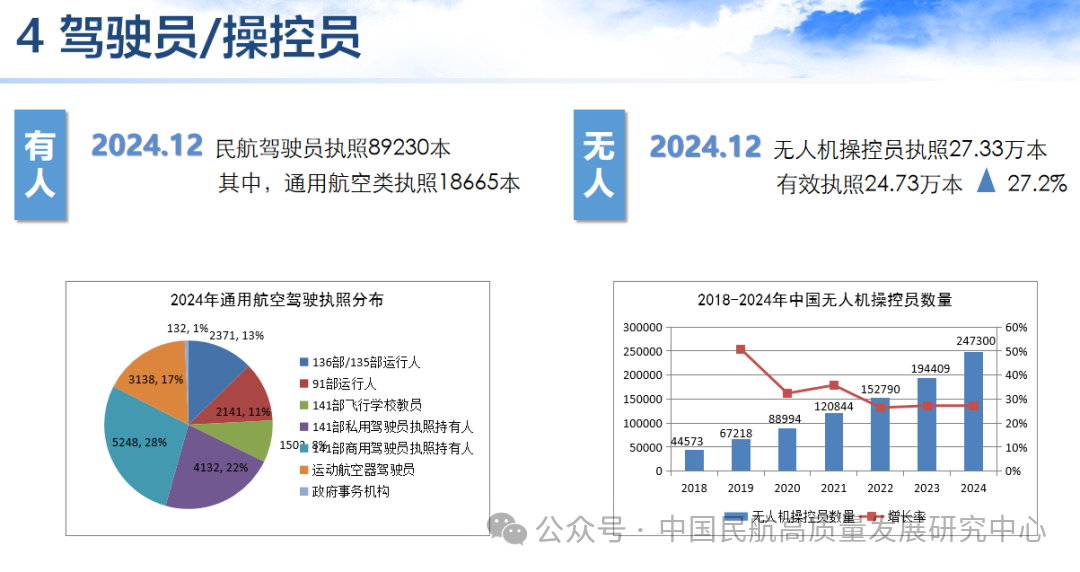Select the blue 无人机操控员数量 legend marker
This screenshot has height=572, width=1080.
(x=736, y=516)
